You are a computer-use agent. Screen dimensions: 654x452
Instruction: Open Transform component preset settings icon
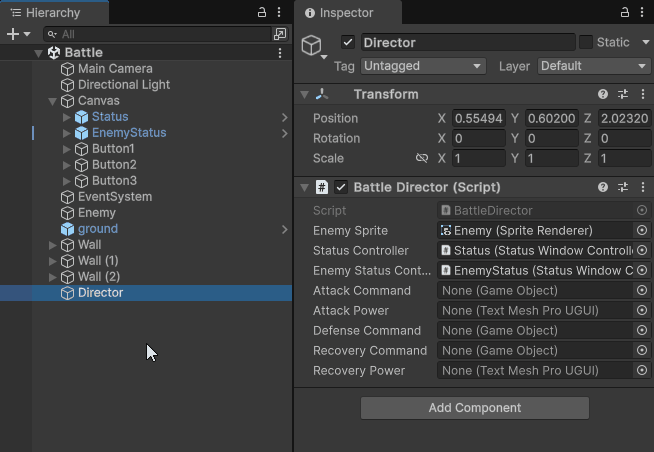coord(622,94)
